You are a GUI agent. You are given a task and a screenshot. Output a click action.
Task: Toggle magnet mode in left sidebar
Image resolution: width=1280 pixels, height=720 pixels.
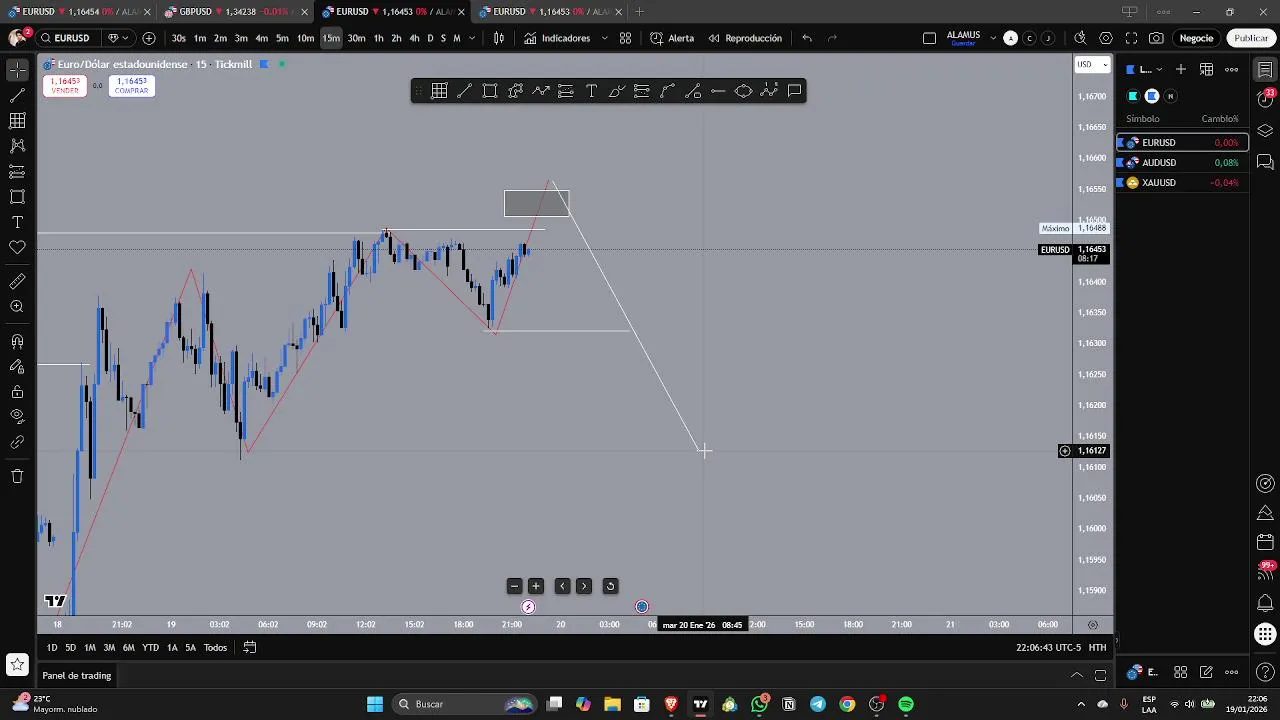(17, 342)
